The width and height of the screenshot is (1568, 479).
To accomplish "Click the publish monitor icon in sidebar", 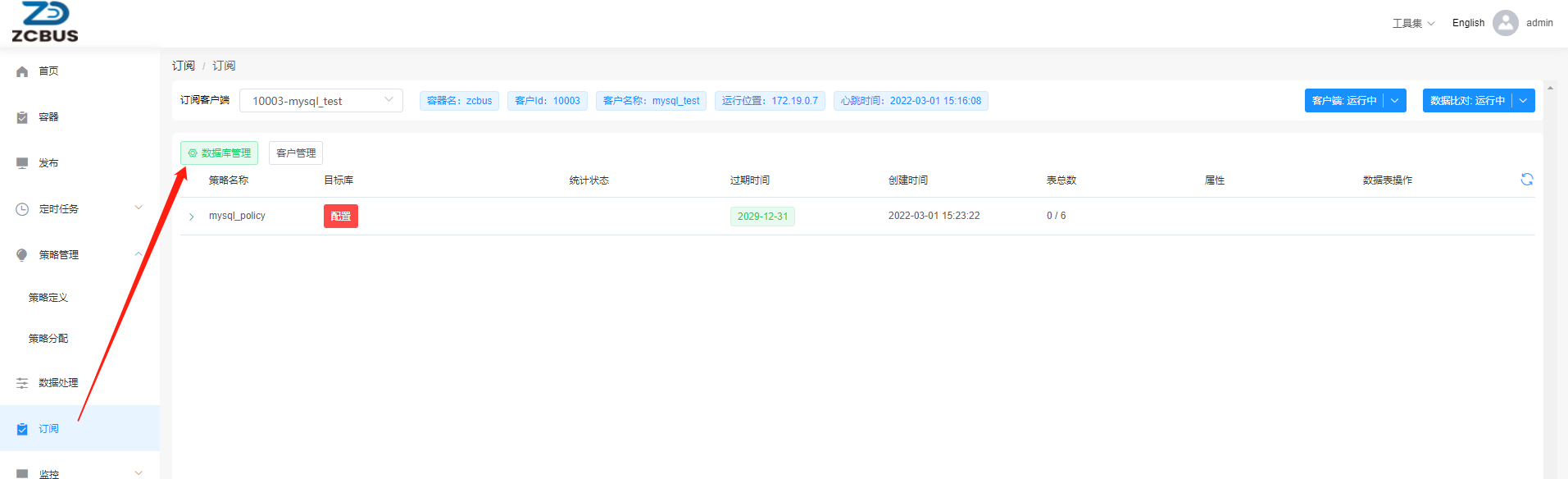I will [x=22, y=163].
